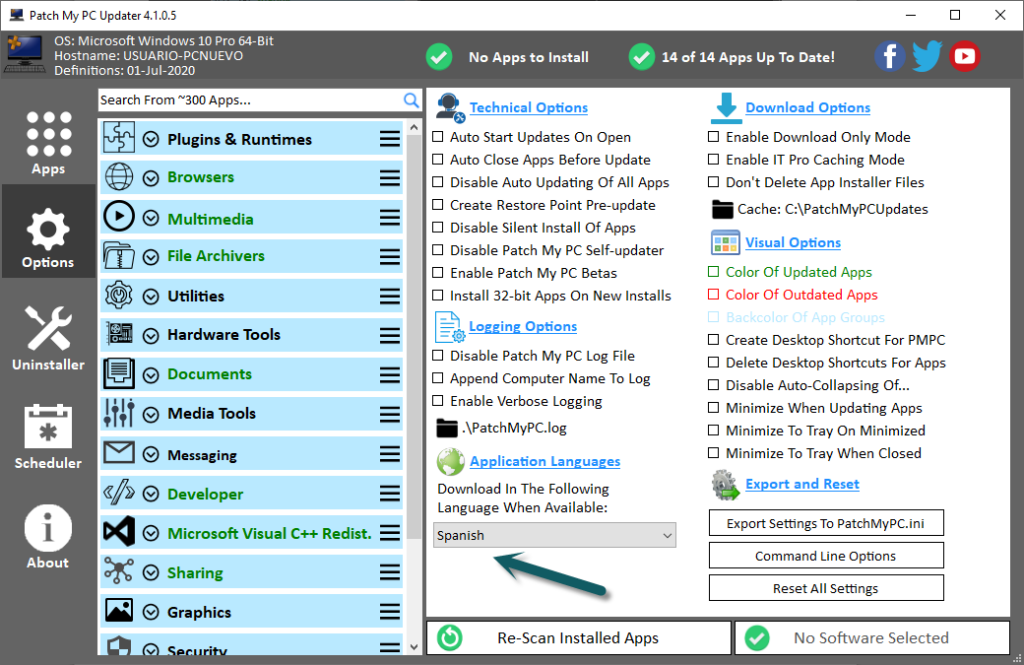Open hamburger menu for Browsers
This screenshot has width=1024, height=665.
(390, 178)
